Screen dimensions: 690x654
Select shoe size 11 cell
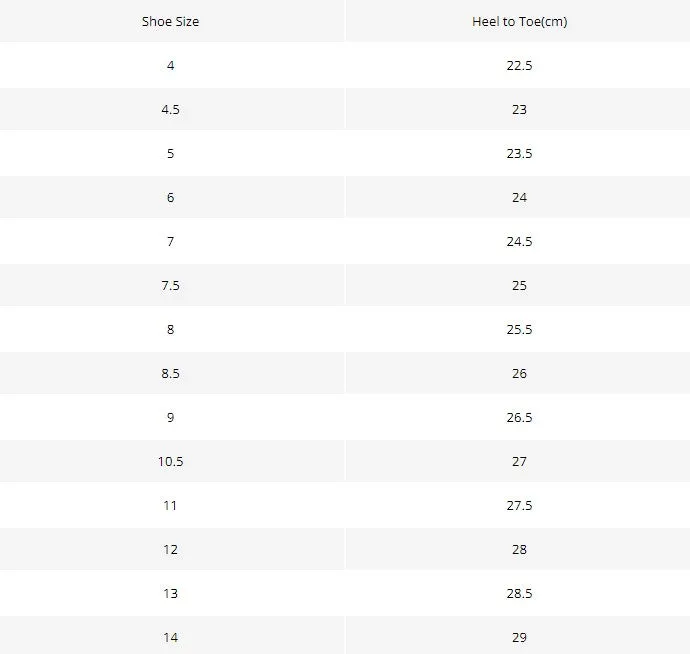(x=170, y=506)
